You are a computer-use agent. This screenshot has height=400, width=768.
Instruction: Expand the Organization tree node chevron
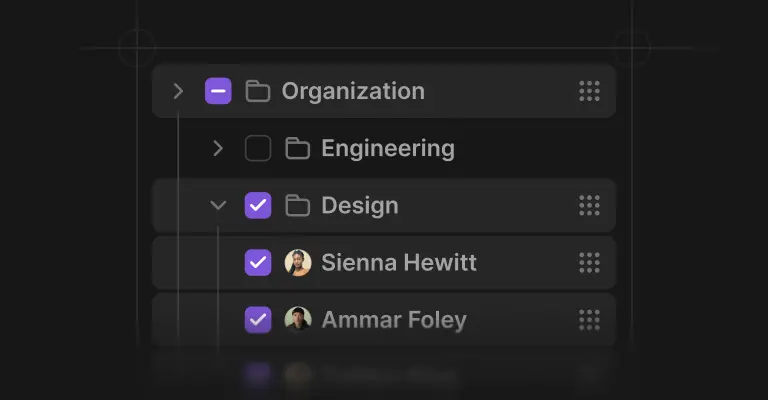[x=178, y=92]
